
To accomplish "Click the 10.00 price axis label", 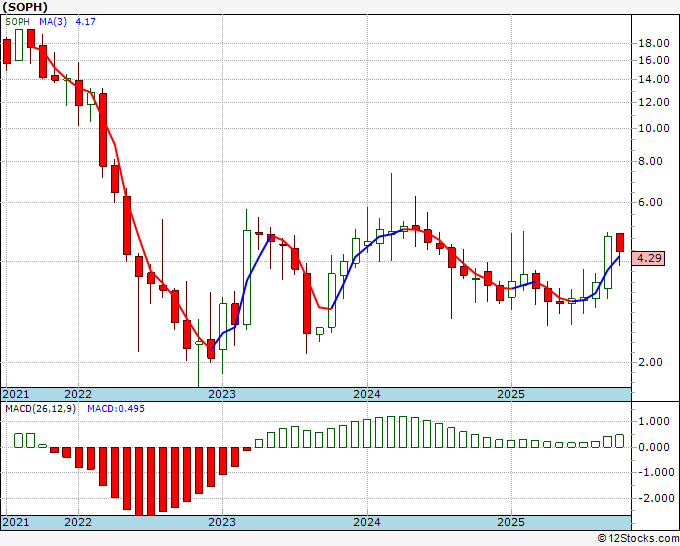I will (x=654, y=128).
